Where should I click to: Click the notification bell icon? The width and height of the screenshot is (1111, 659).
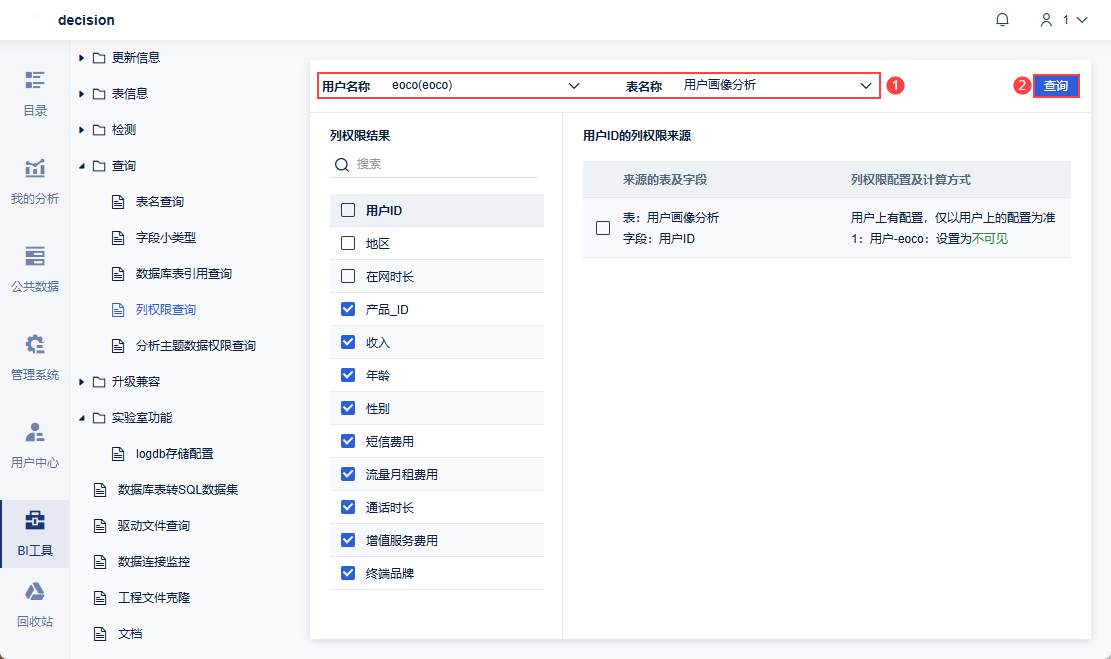point(1002,20)
